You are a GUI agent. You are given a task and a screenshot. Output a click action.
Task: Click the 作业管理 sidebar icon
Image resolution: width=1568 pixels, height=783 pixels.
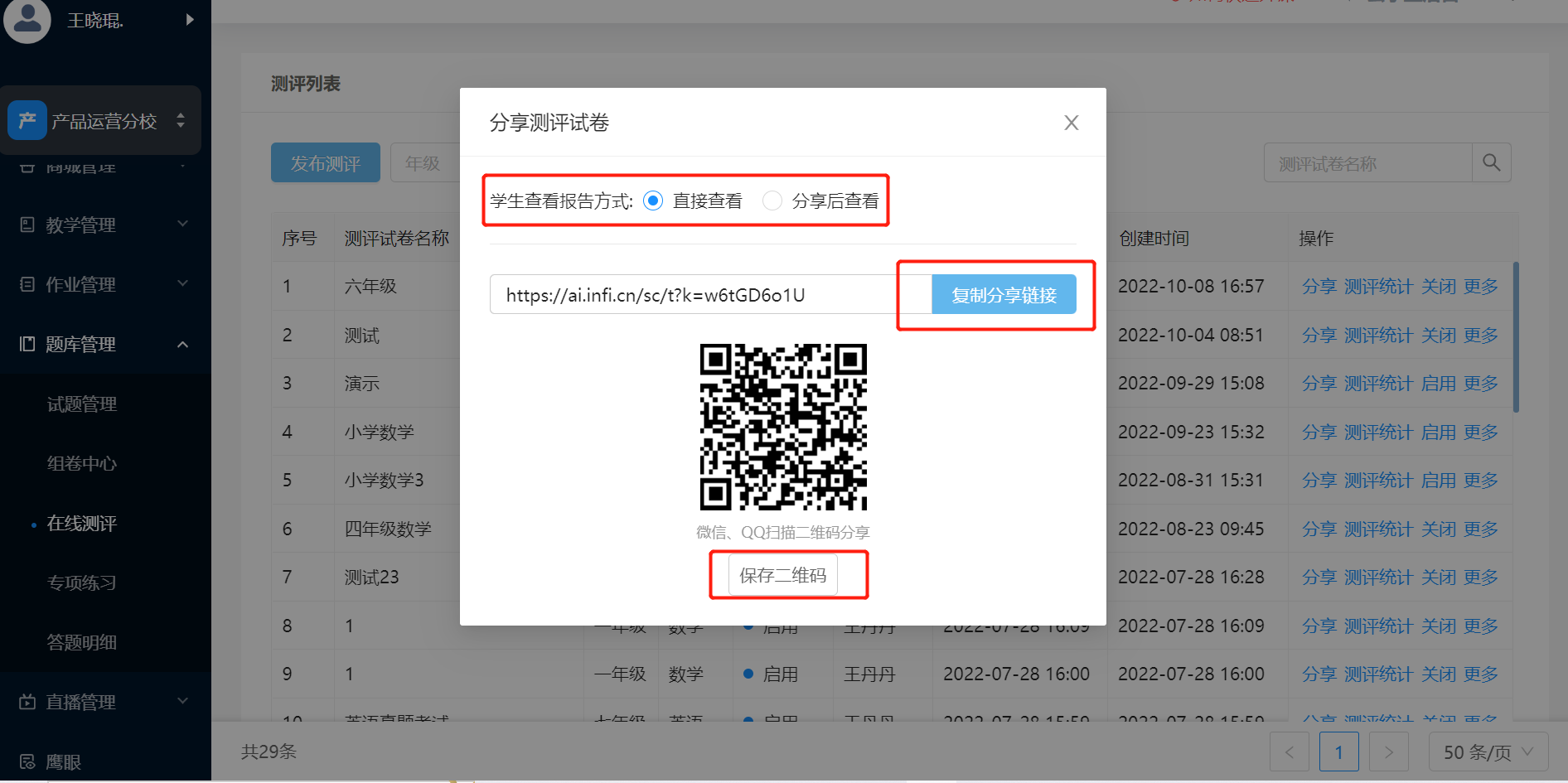tap(27, 284)
